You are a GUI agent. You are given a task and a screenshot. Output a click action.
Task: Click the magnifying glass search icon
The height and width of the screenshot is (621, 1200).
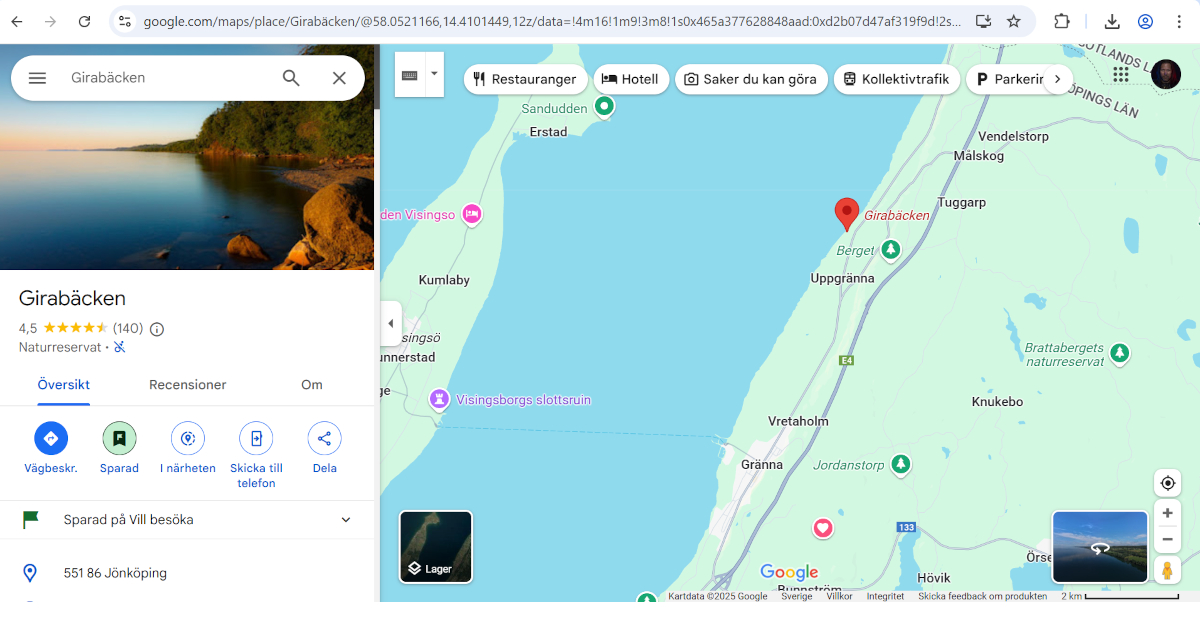pos(291,78)
